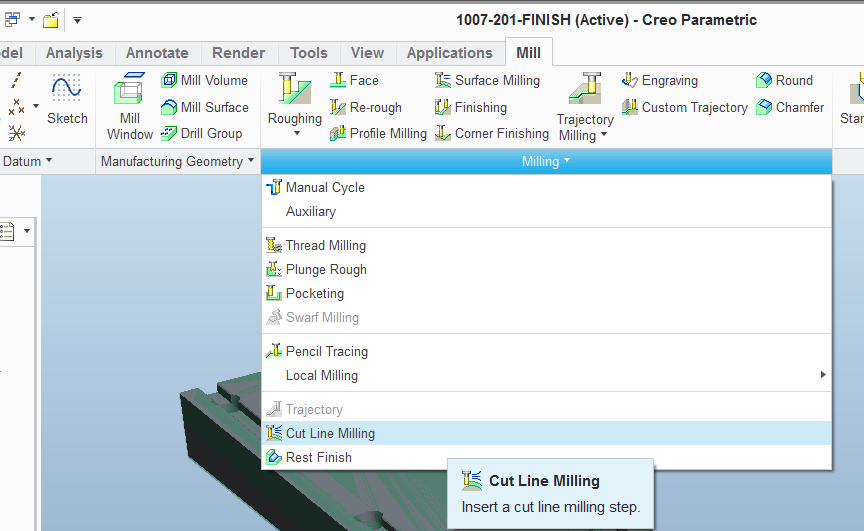Screen dimensions: 864x531
Task: Select Thread Milling menu item
Action: [x=546, y=246]
